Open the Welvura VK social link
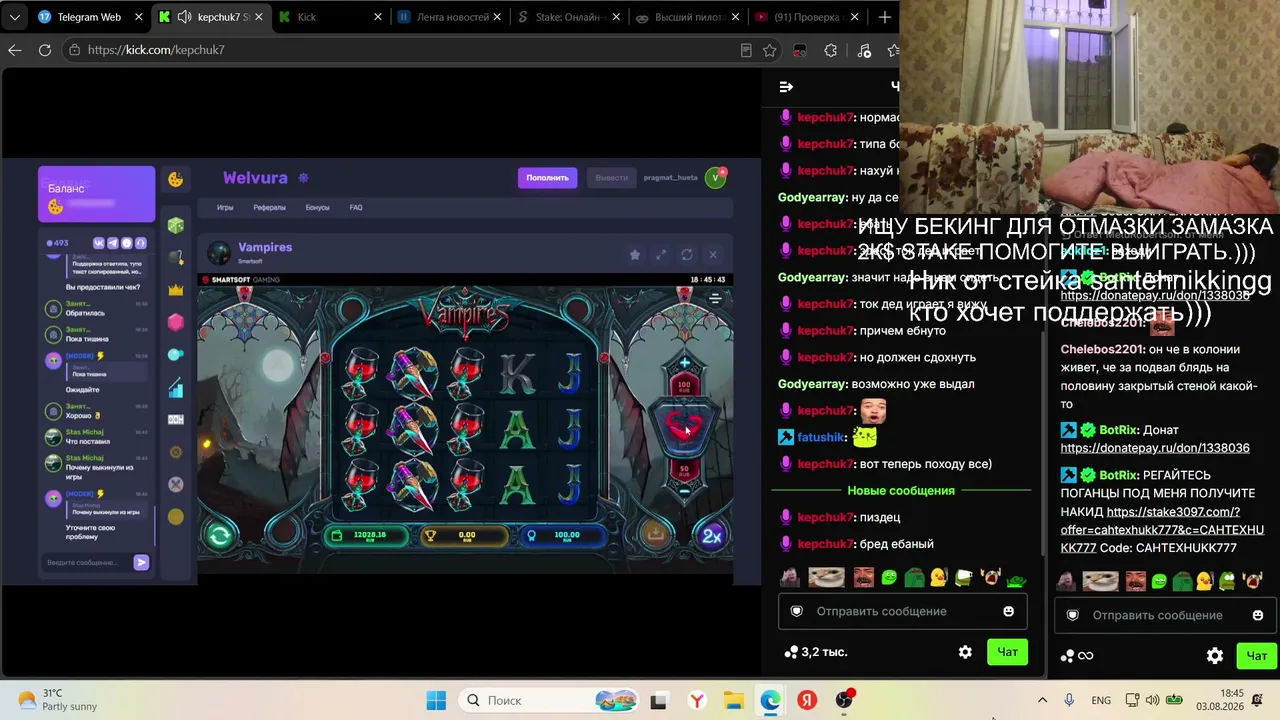 coord(99,243)
